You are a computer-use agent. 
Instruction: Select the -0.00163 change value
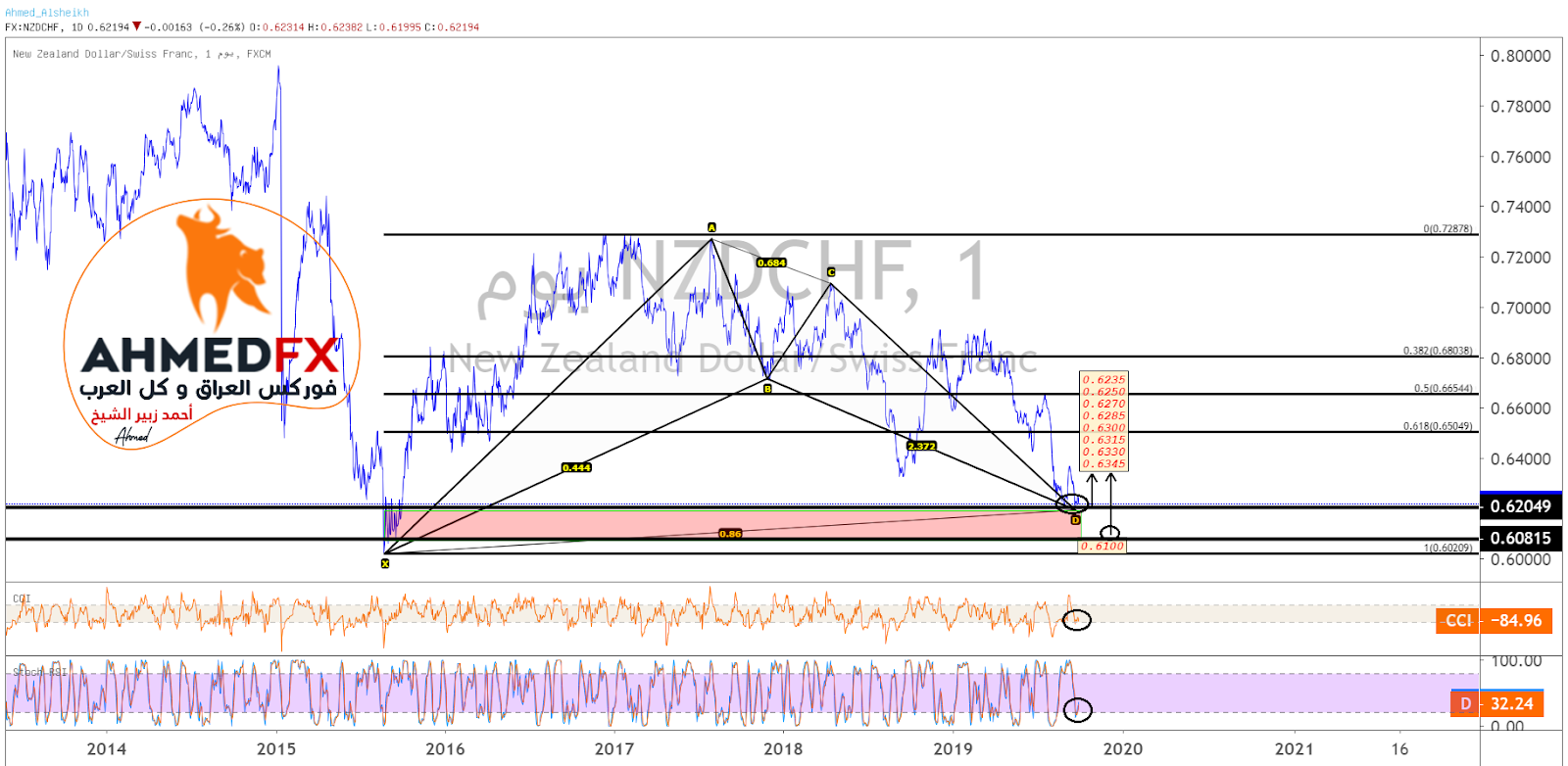point(169,27)
